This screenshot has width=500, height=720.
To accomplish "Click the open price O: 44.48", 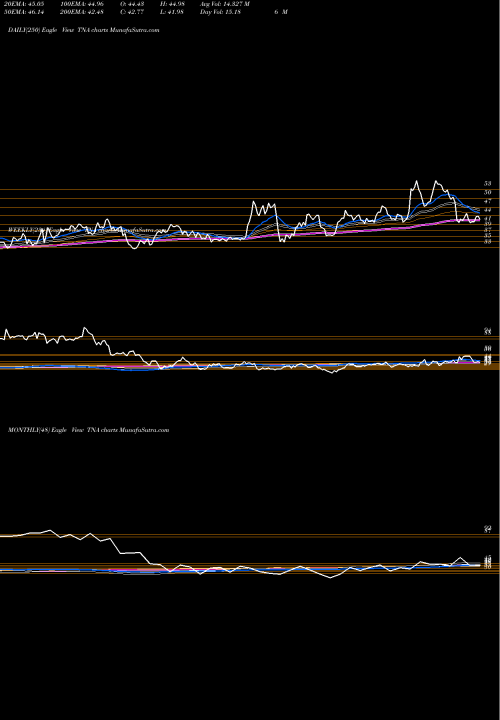I will [x=131, y=4].
